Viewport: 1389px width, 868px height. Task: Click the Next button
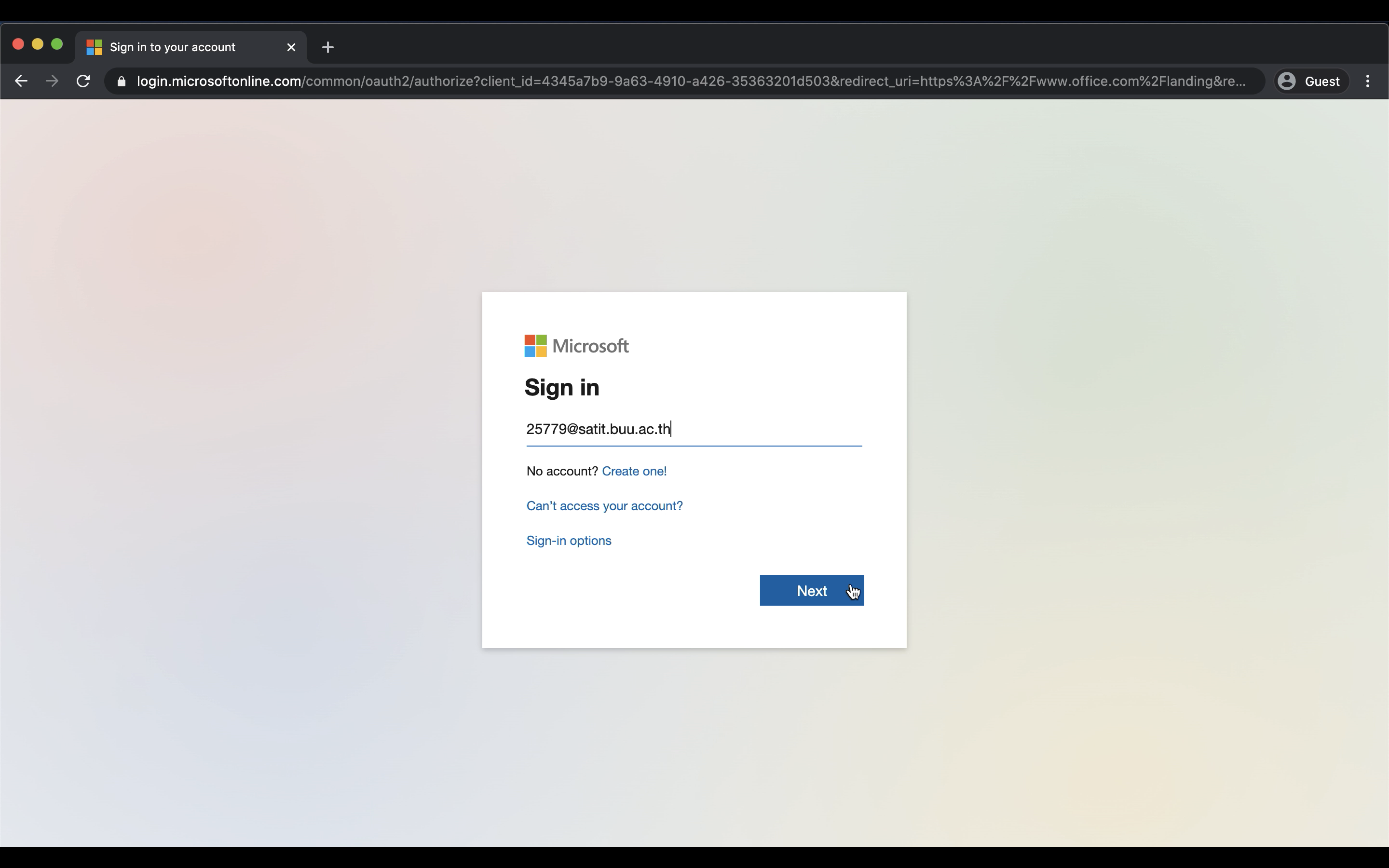[x=812, y=590]
